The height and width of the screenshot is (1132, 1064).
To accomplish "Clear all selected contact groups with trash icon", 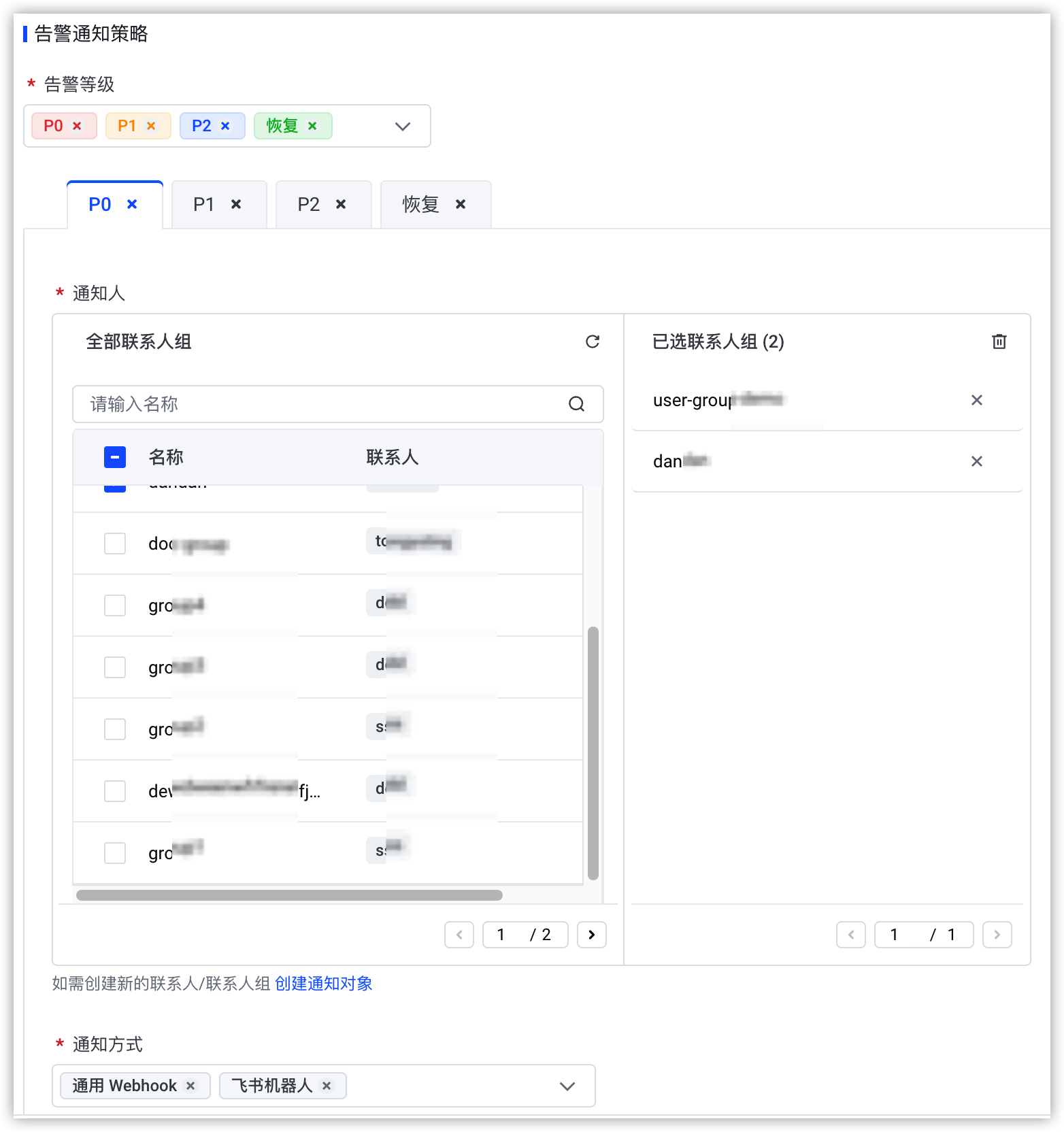I will tap(999, 342).
